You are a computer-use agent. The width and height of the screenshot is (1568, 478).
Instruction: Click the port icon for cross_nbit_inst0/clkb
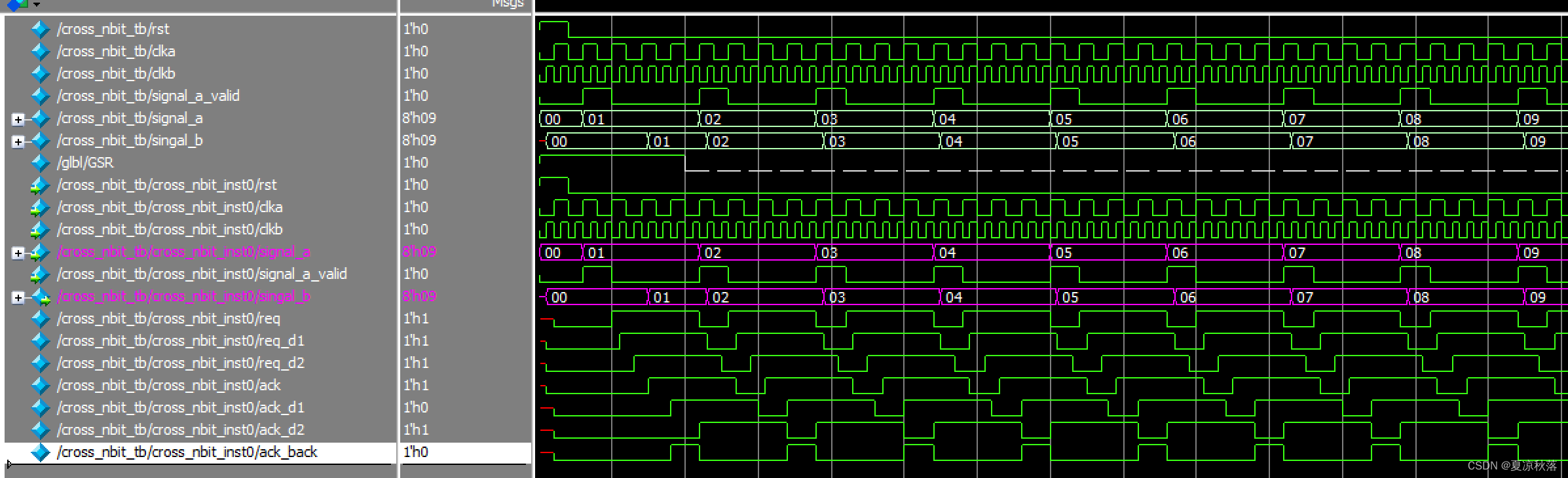pos(41,229)
